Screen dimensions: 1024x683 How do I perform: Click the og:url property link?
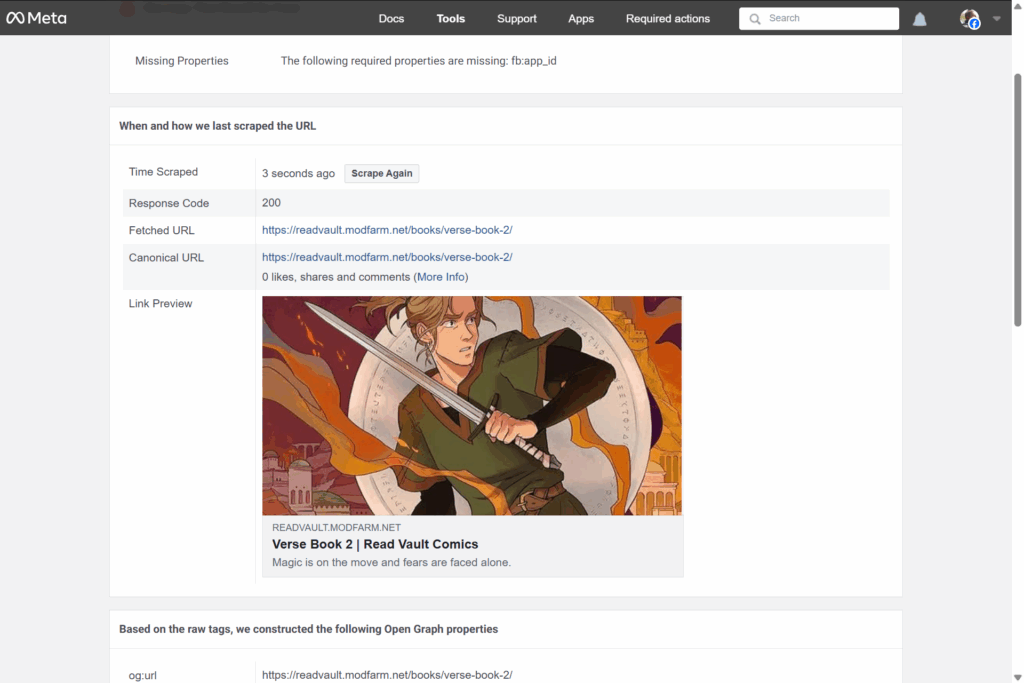[x=387, y=675]
